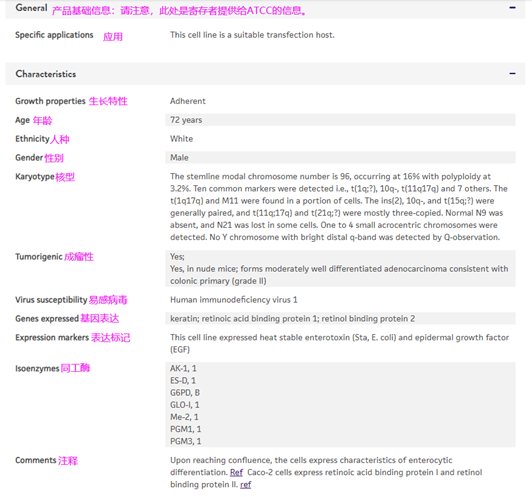Click the 72 years age value
Image resolution: width=532 pixels, height=497 pixels.
click(x=186, y=120)
